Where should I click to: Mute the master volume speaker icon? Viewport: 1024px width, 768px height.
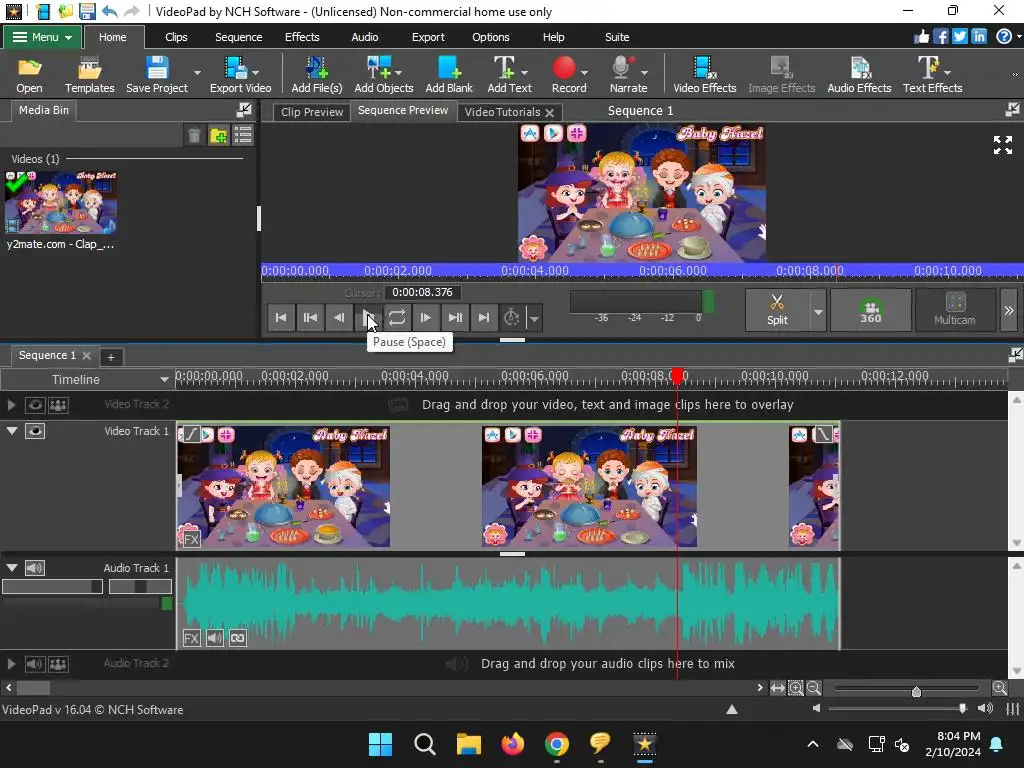tap(816, 709)
